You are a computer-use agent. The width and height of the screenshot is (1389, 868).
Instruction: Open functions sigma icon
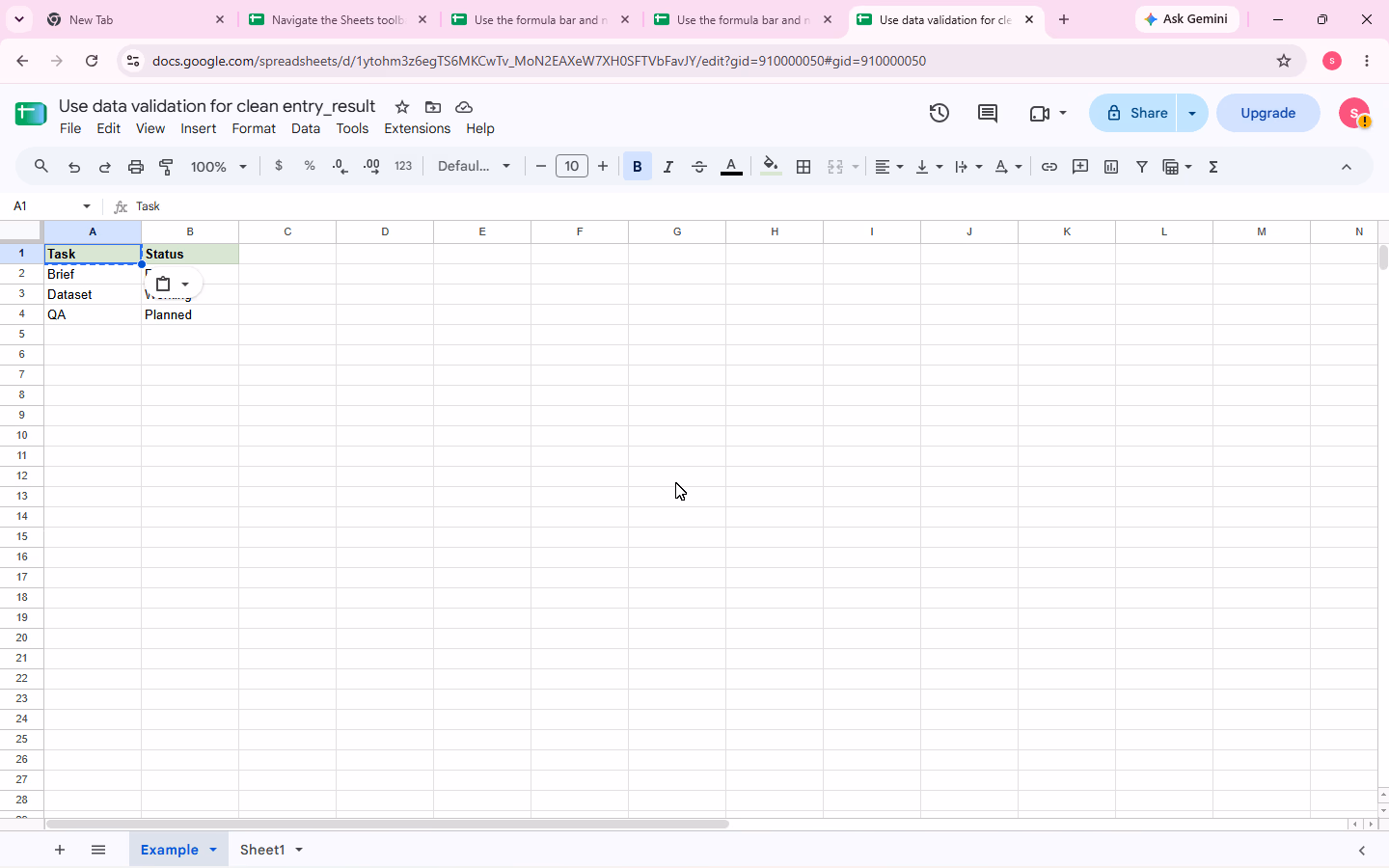pos(1213,167)
